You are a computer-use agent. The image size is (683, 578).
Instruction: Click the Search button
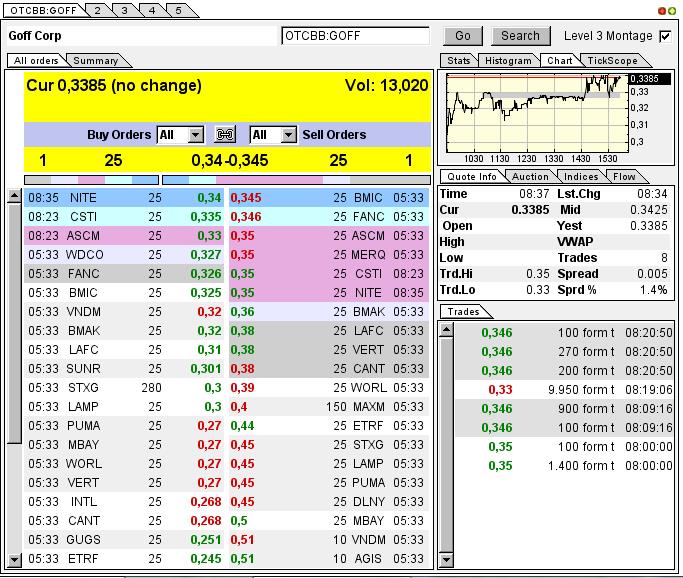coord(520,36)
